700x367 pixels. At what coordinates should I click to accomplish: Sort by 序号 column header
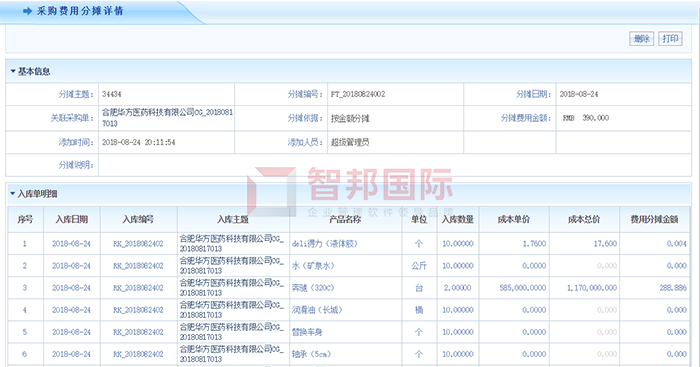click(x=25, y=219)
